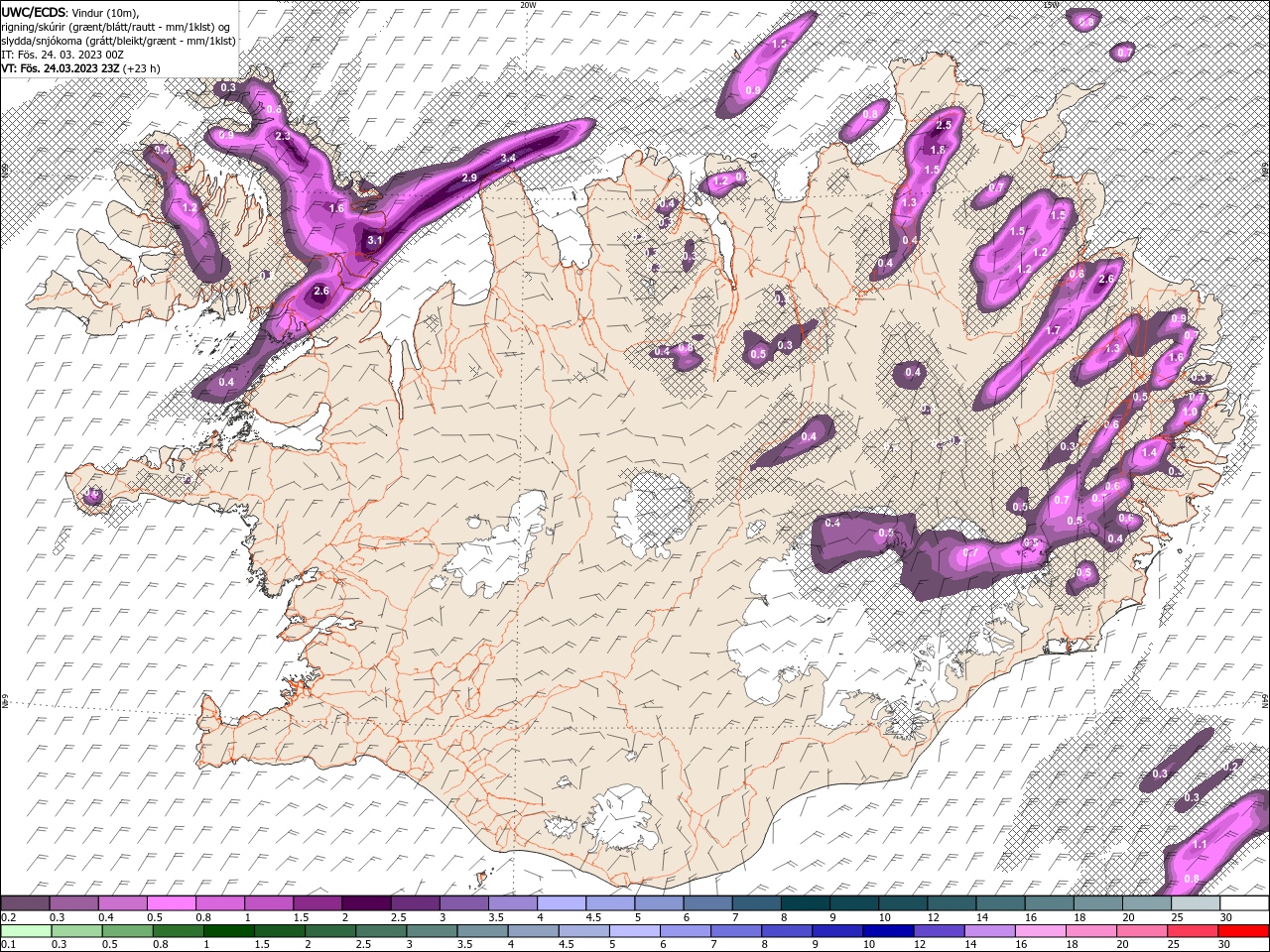1270x952 pixels.
Task: Click the bright pink 0.5 snow legend swatch
Action: coord(171,903)
